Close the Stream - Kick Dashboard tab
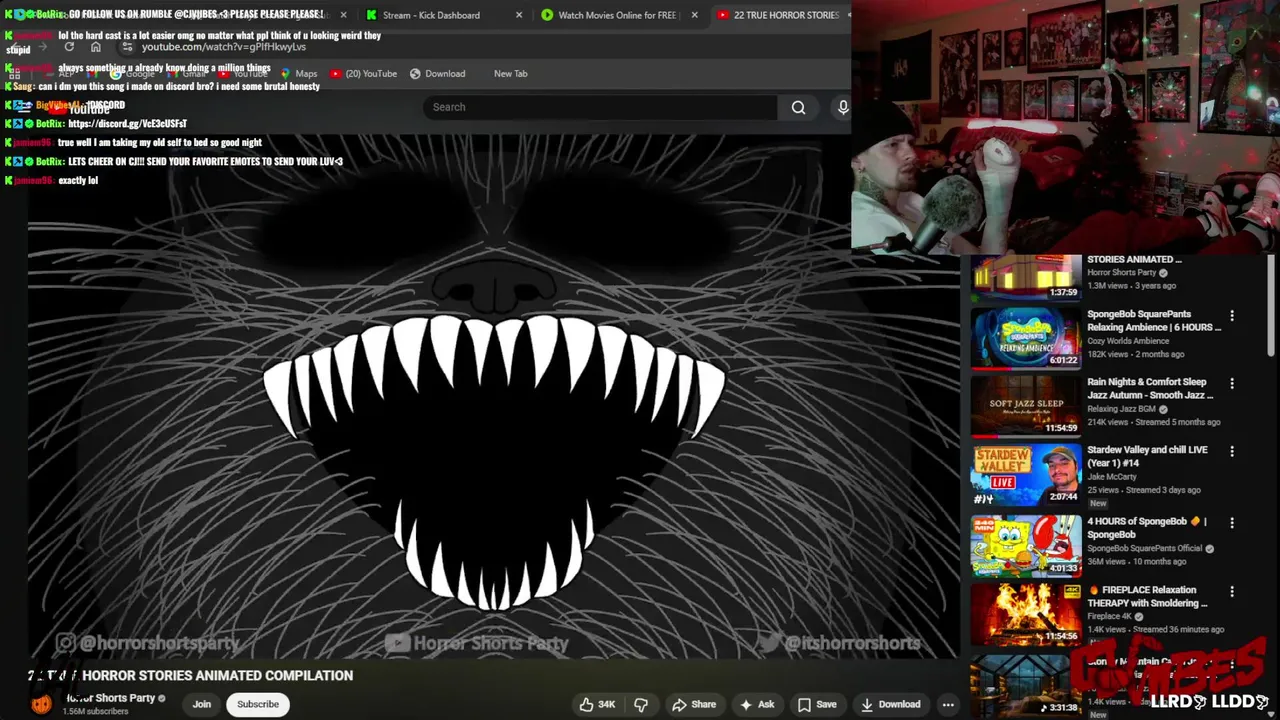1280x720 pixels. click(x=518, y=15)
